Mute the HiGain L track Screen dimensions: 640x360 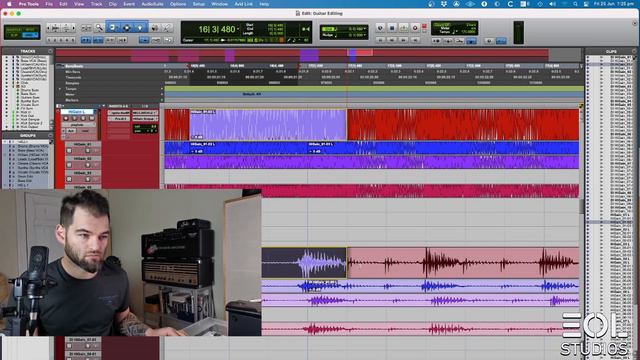[91, 118]
